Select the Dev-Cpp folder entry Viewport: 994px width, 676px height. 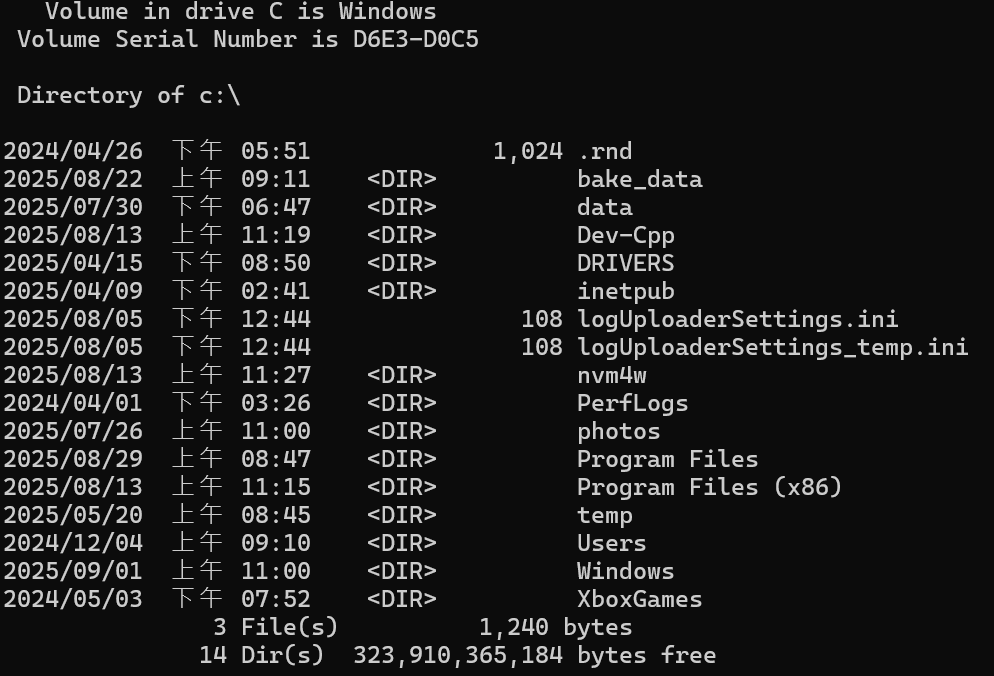(626, 235)
